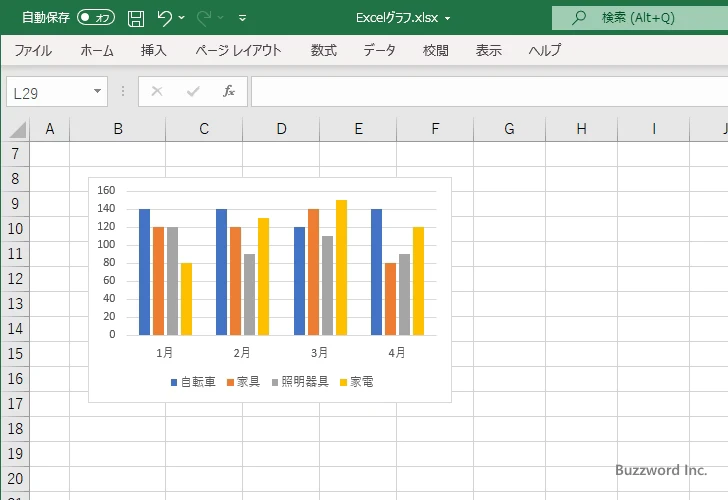This screenshot has width=728, height=500.
Task: Click the formula bar cancel X icon
Action: [x=156, y=91]
